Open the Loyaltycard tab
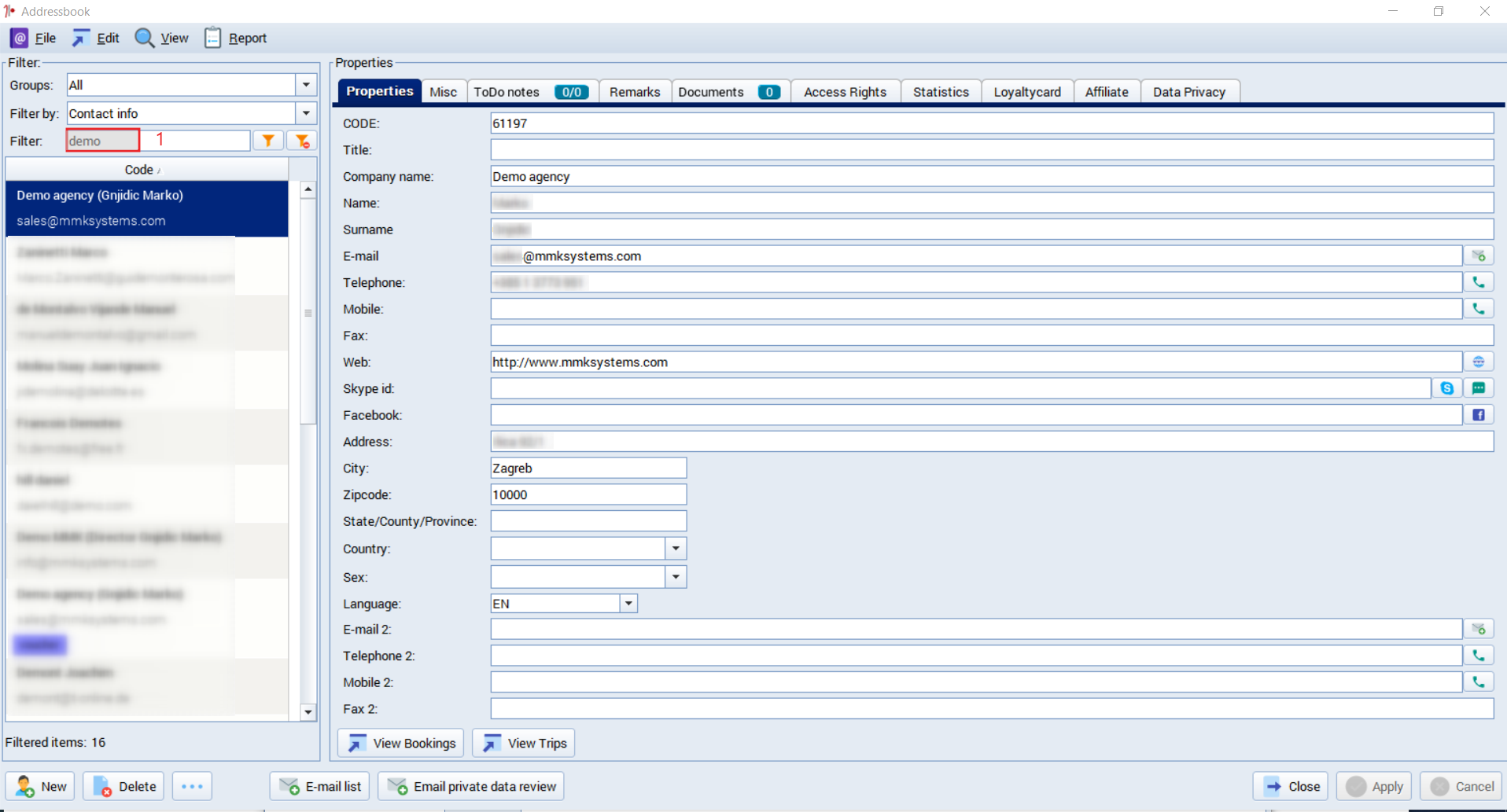 pyautogui.click(x=1027, y=92)
